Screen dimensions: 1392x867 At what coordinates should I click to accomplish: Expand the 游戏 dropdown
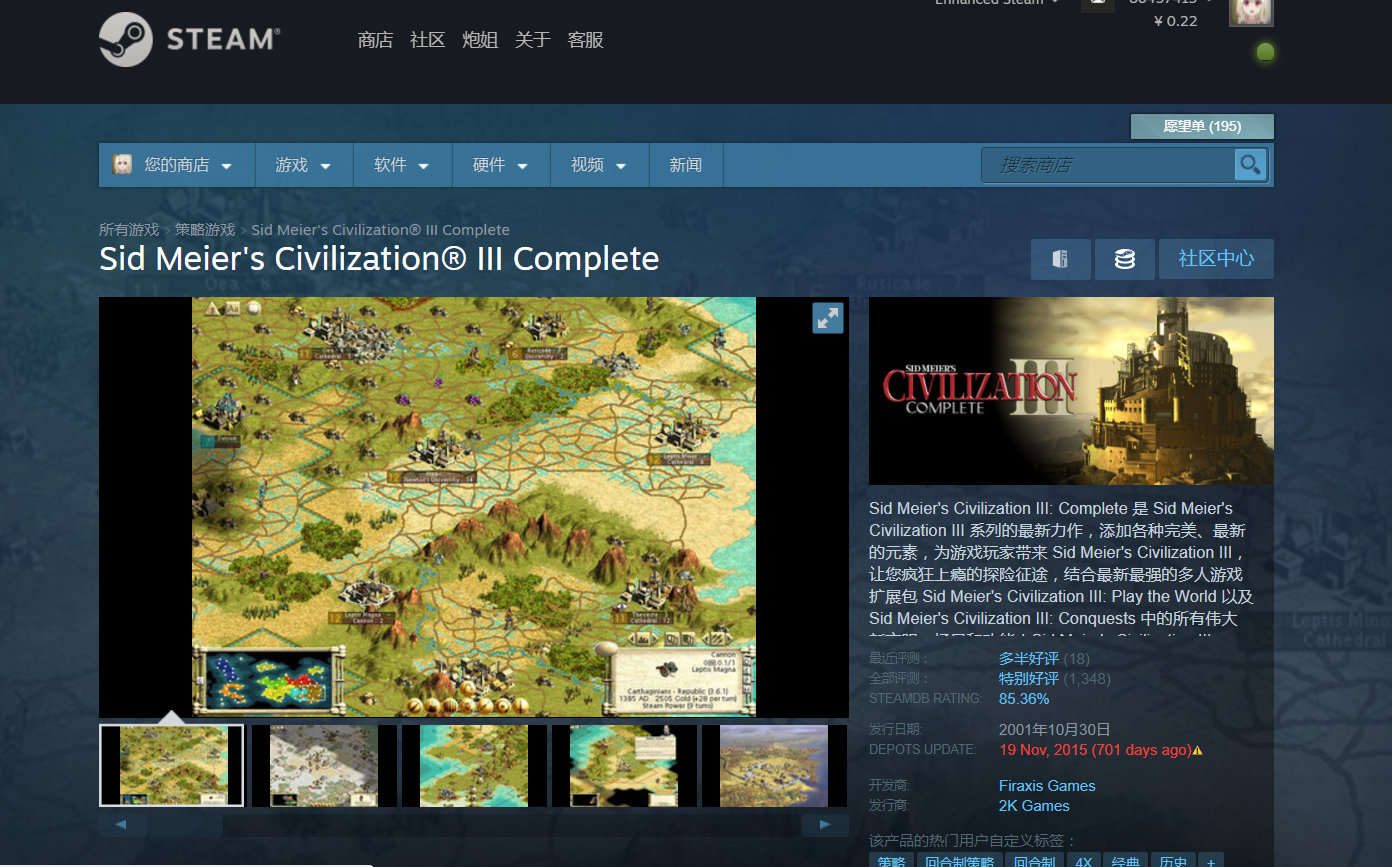tap(304, 165)
